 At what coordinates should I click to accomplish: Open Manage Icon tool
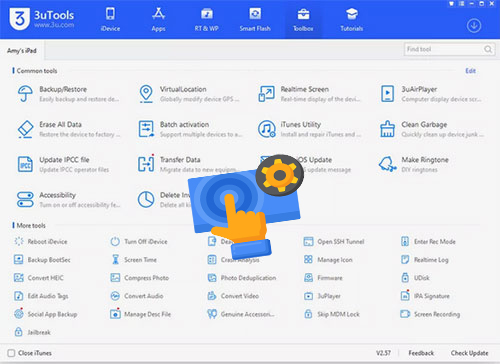[x=328, y=260]
